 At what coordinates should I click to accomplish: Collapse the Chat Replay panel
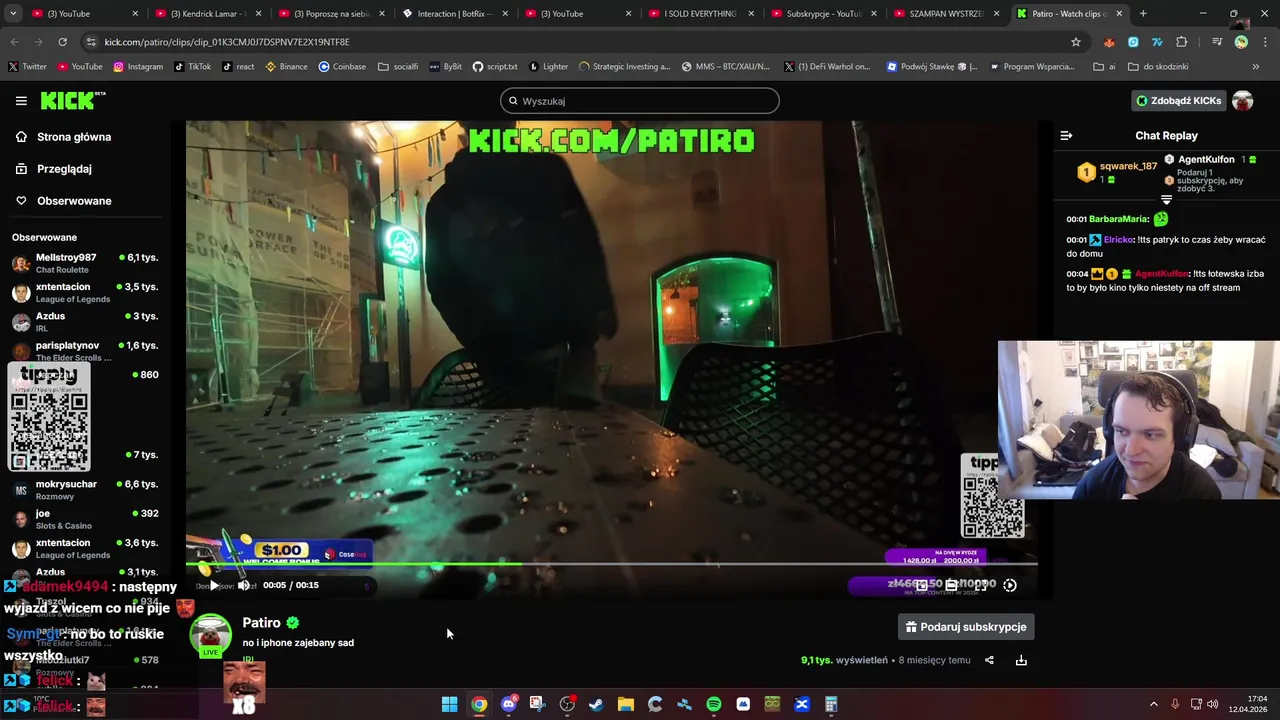1066,136
